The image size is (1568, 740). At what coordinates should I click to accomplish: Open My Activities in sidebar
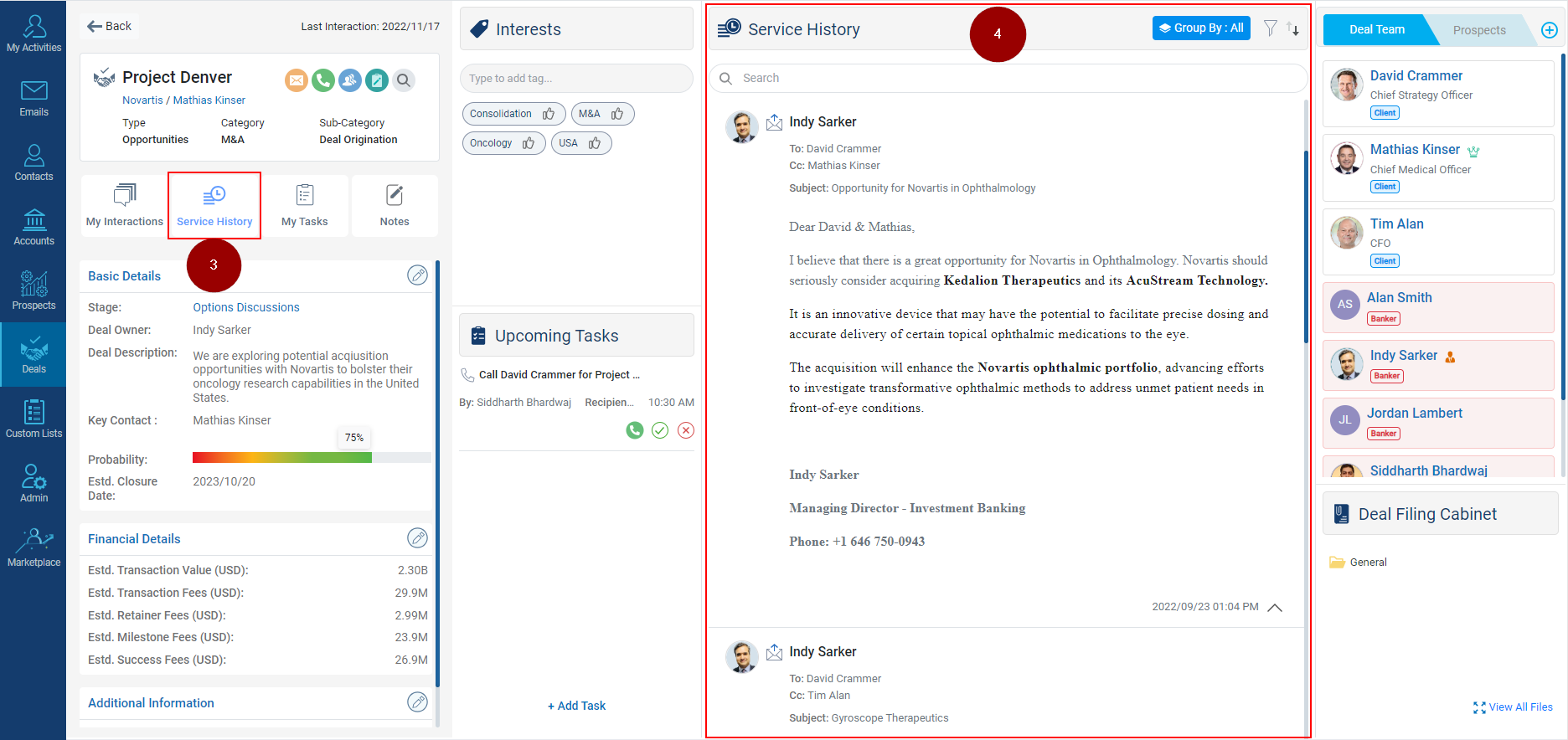click(34, 33)
